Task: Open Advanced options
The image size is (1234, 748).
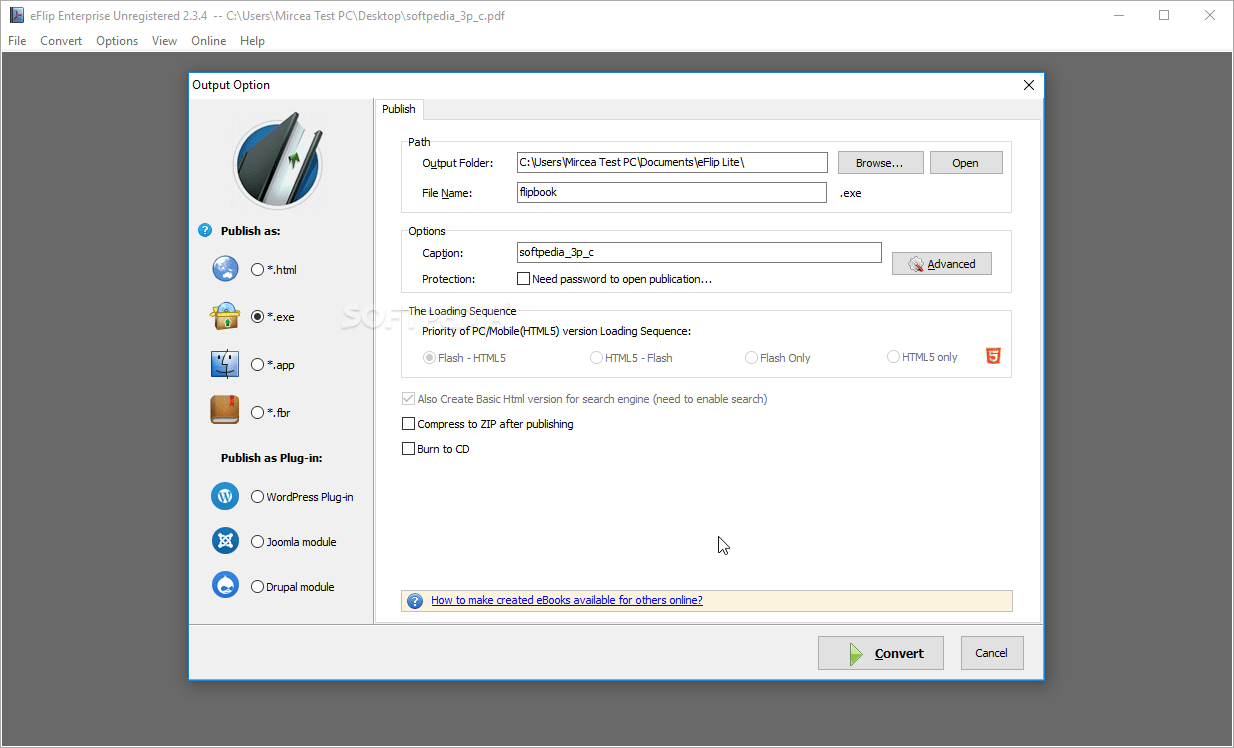Action: 942,264
